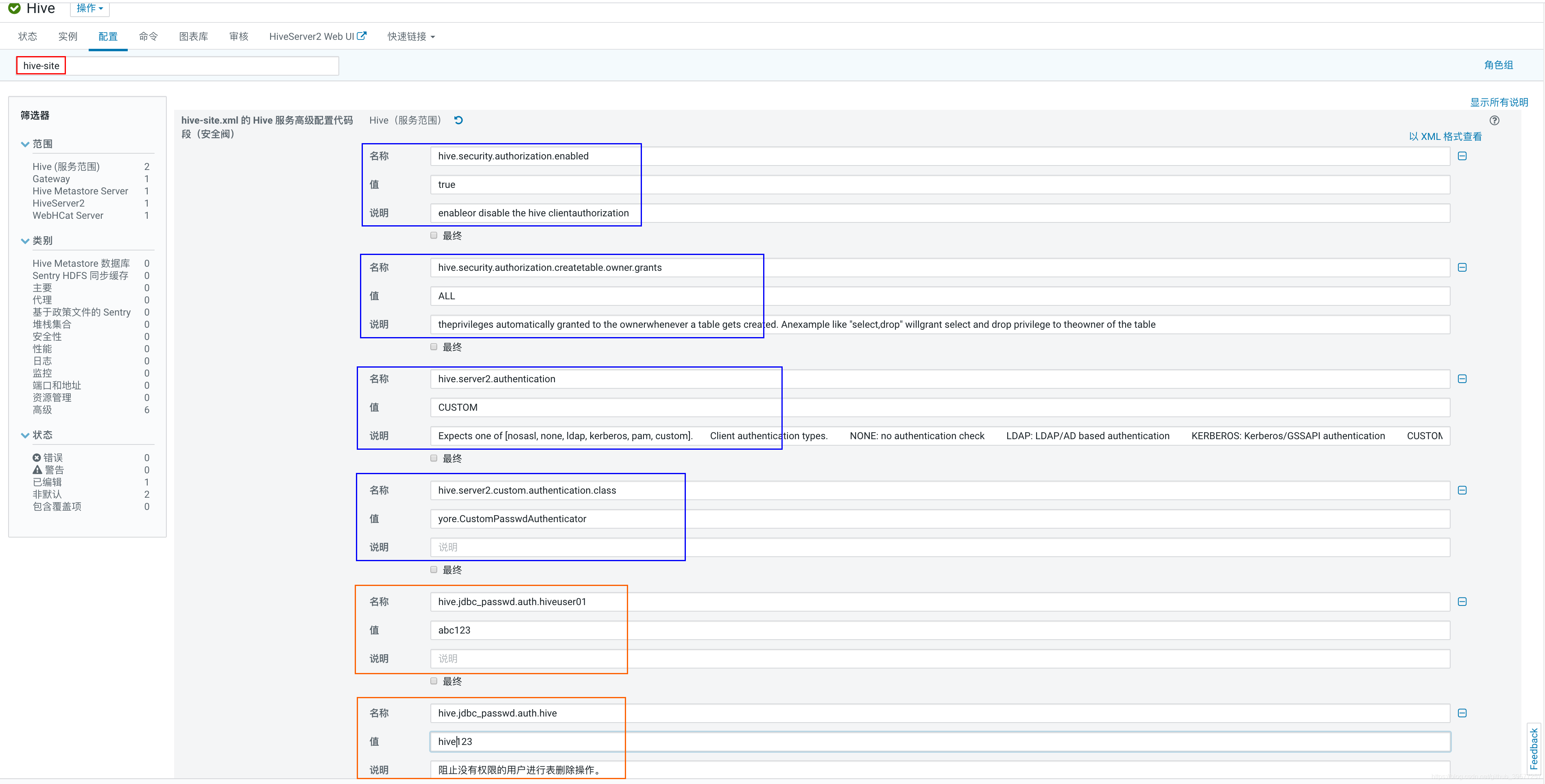The image size is (1545, 784).
Task: Switch to the 实例 tab
Action: tap(68, 37)
